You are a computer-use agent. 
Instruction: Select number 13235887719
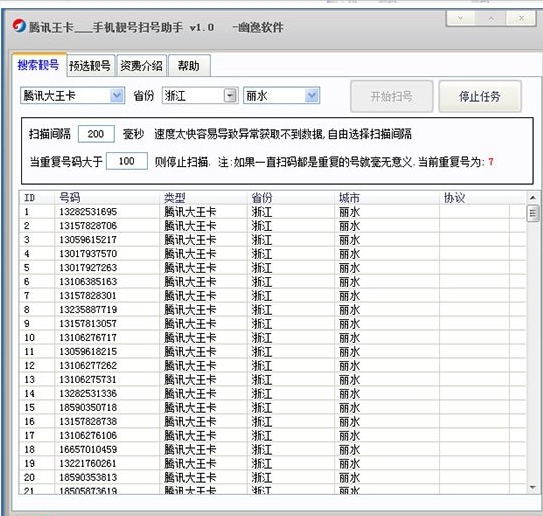pyautogui.click(x=88, y=310)
